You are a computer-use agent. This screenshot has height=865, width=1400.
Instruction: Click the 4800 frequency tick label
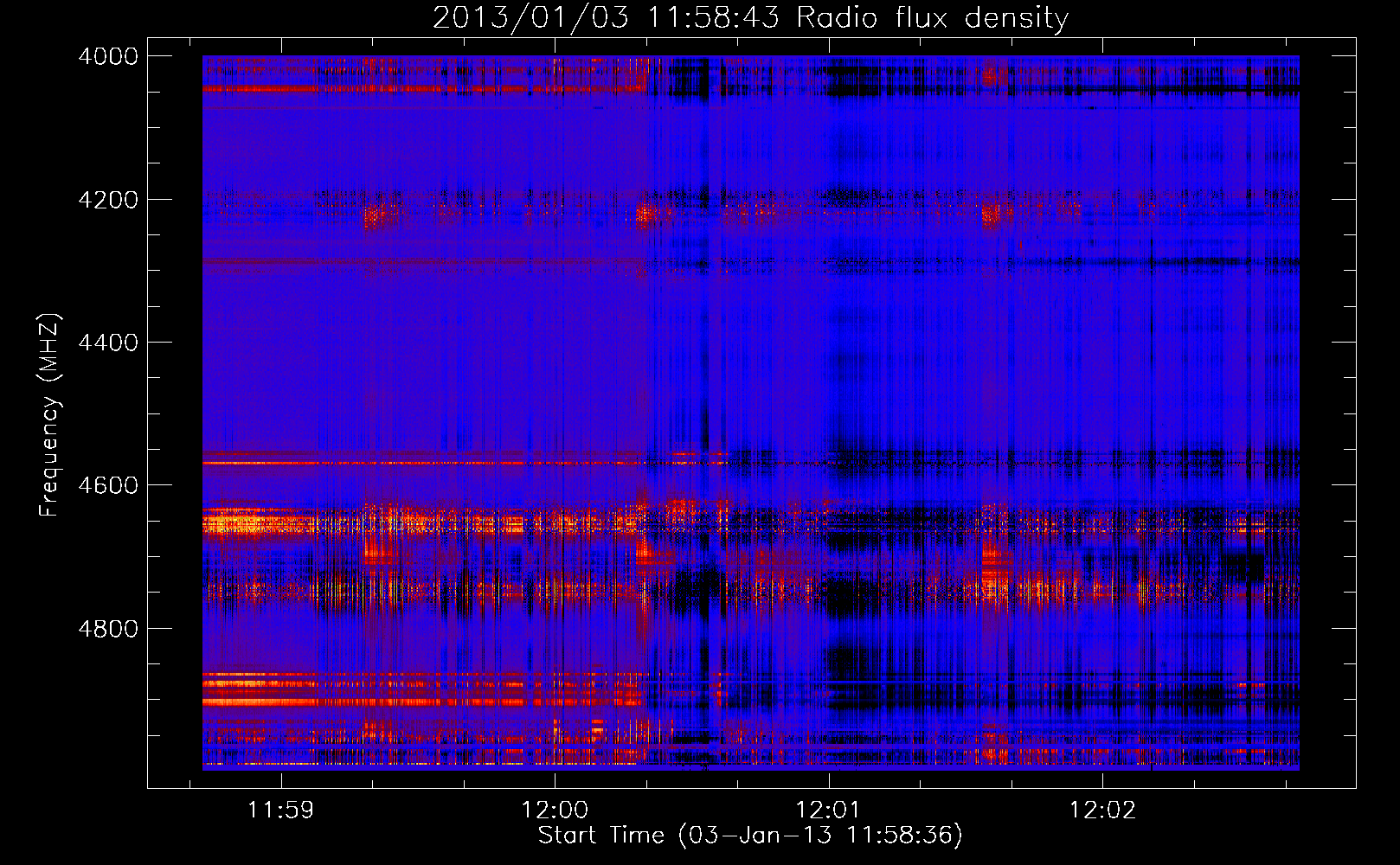coord(108,629)
